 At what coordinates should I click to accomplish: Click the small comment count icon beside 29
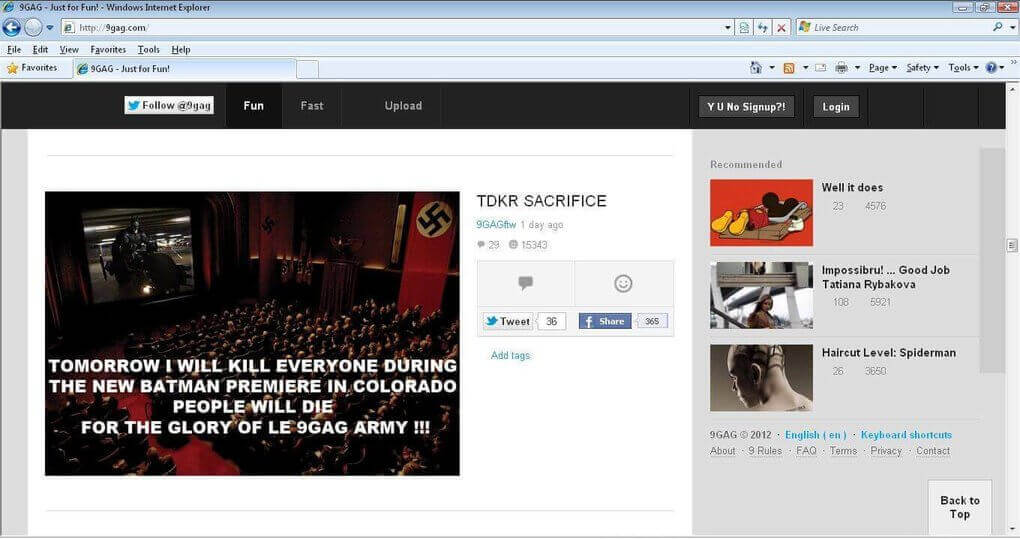point(481,244)
